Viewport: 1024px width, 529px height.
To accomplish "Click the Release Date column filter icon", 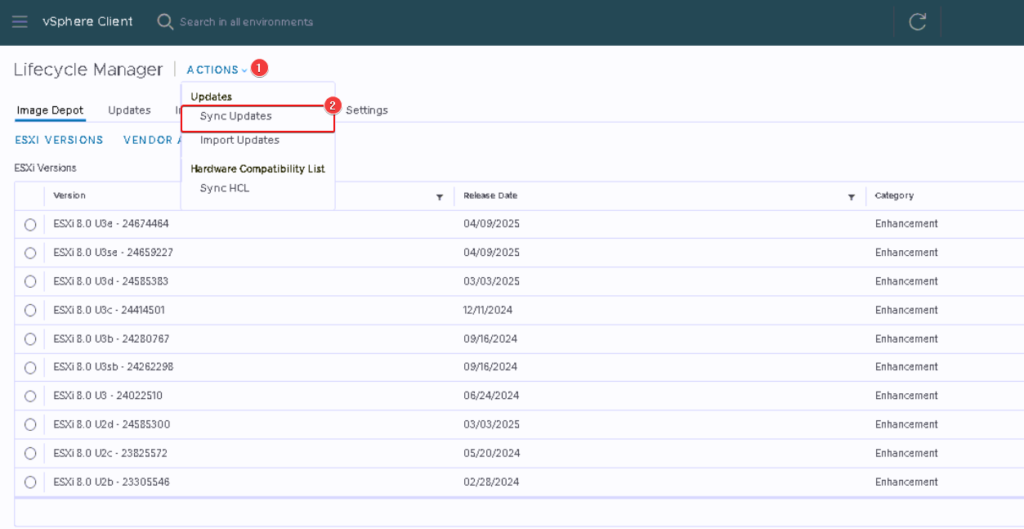I will coord(852,197).
